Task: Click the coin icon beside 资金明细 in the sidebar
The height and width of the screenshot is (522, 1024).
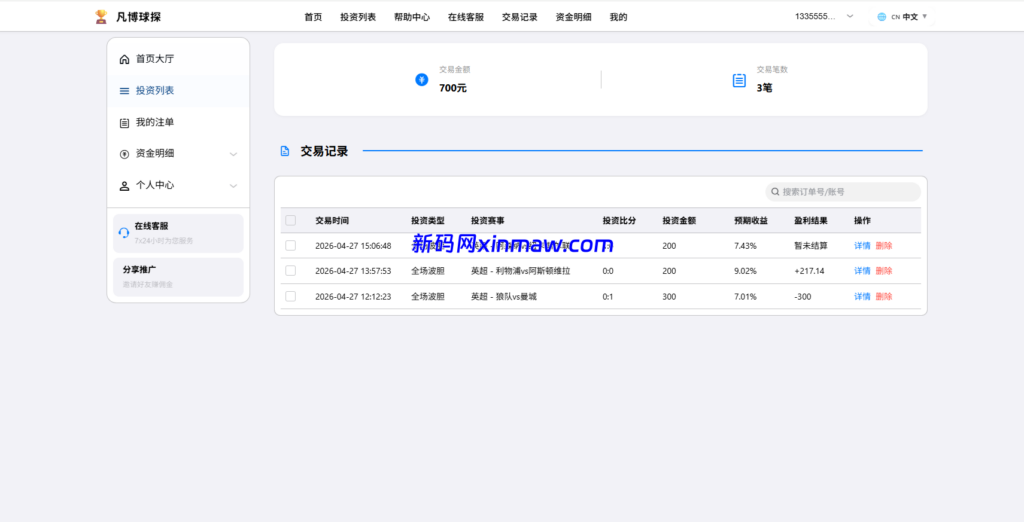Action: (124, 154)
